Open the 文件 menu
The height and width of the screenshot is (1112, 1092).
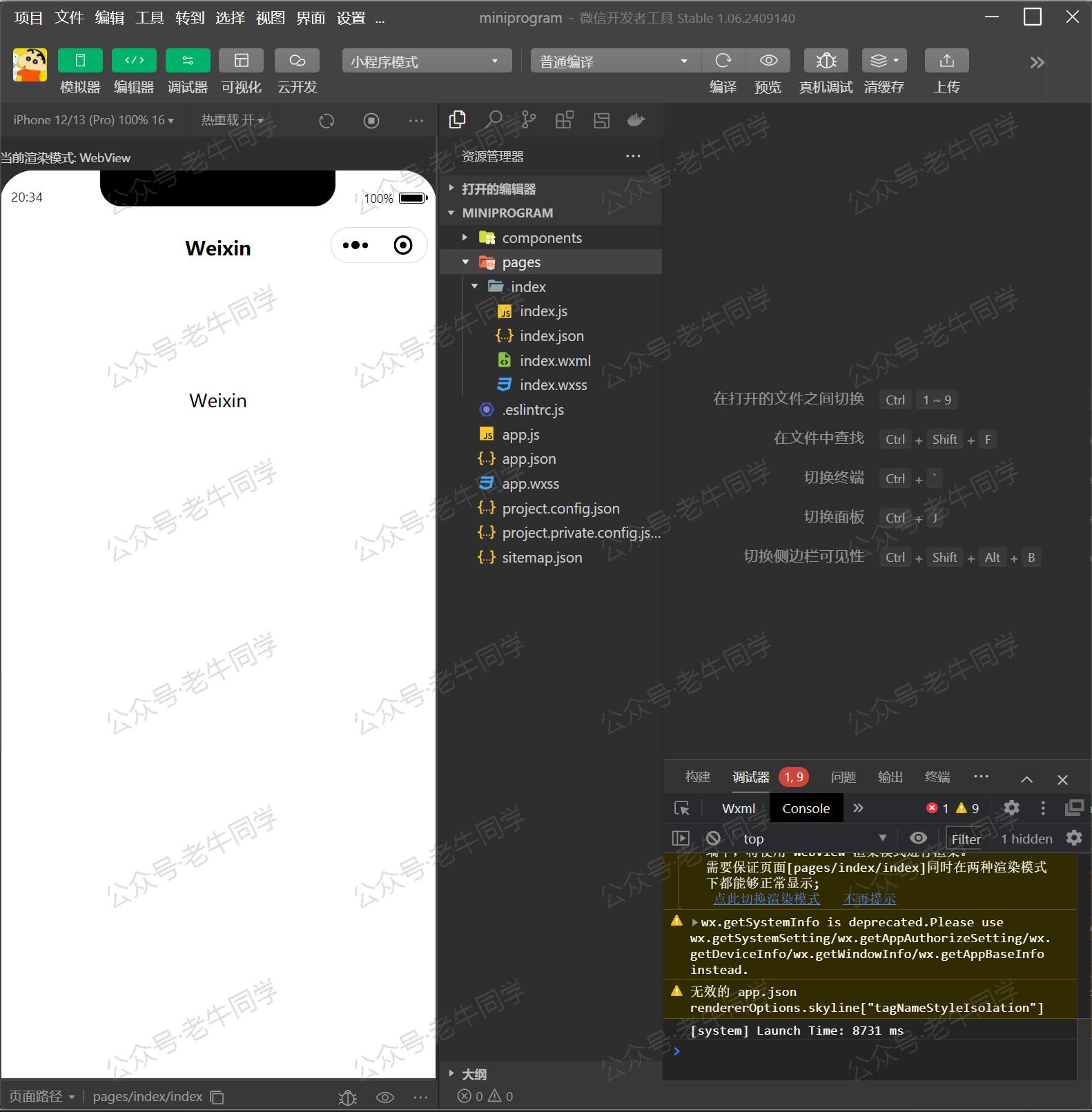pyautogui.click(x=69, y=18)
